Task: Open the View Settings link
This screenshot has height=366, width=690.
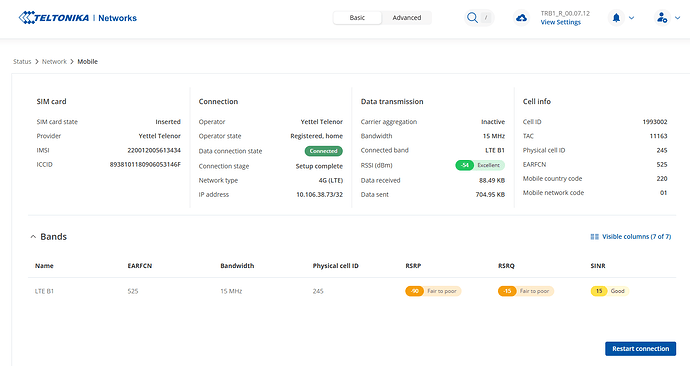Action: 561,22
